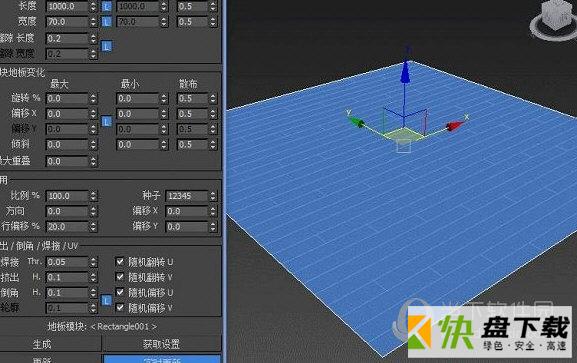577x363 pixels.
Task: Click the 方向 value field
Action: (x=67, y=211)
